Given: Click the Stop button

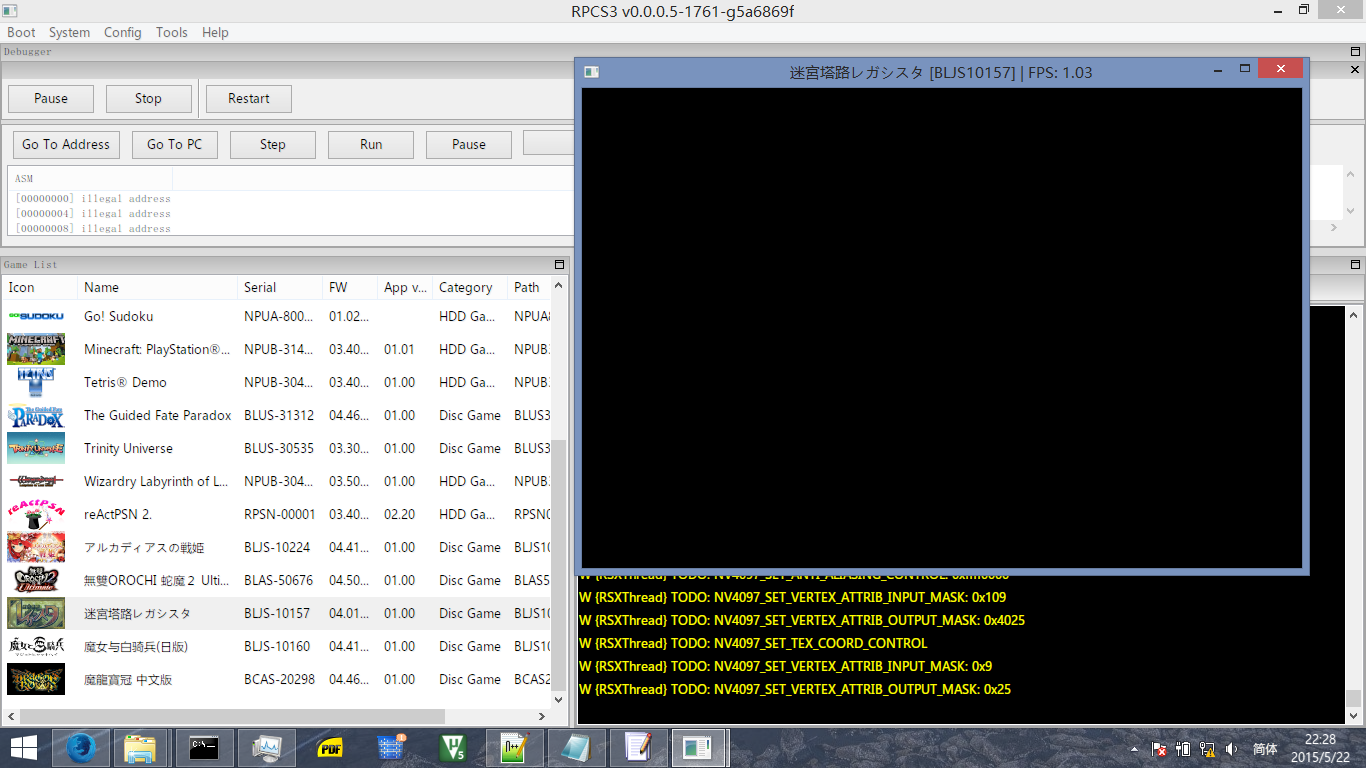Looking at the screenshot, I should pyautogui.click(x=148, y=98).
